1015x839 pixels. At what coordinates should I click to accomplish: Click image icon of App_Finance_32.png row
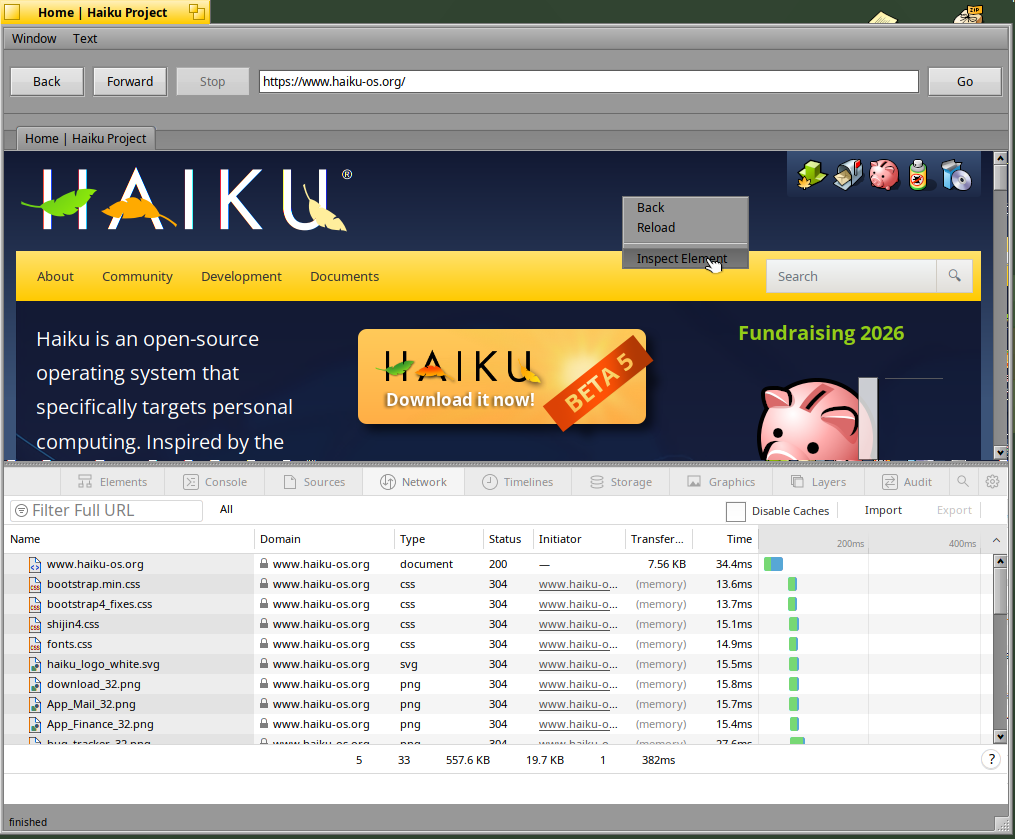coord(35,725)
